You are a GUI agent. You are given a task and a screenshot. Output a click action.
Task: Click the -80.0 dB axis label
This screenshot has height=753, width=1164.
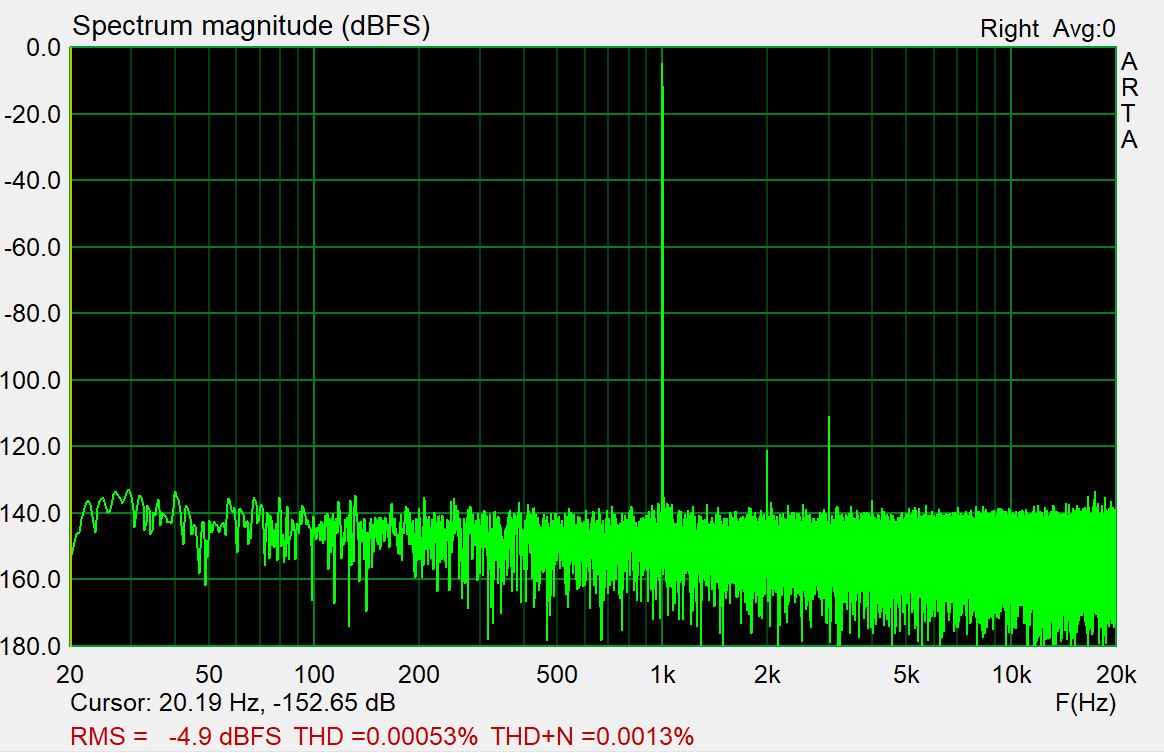pyautogui.click(x=33, y=313)
